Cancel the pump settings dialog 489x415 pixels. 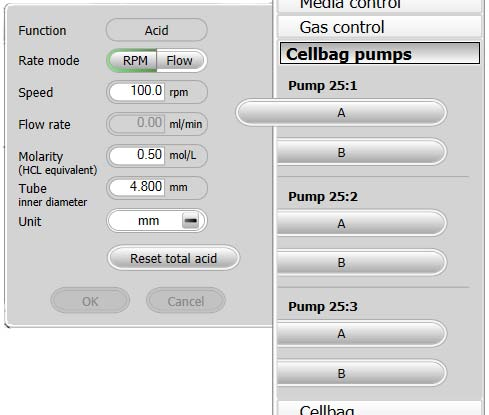coord(186,301)
